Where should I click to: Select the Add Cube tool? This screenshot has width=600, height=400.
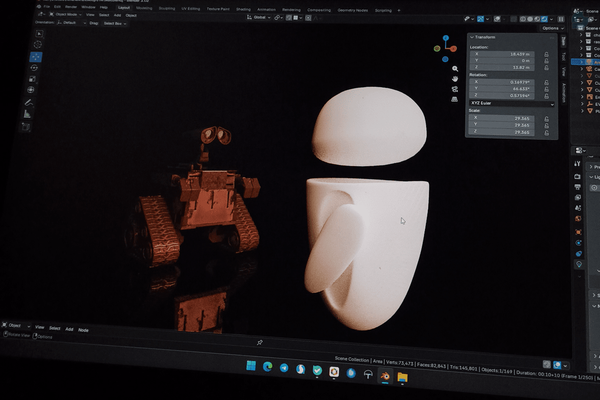[26, 126]
